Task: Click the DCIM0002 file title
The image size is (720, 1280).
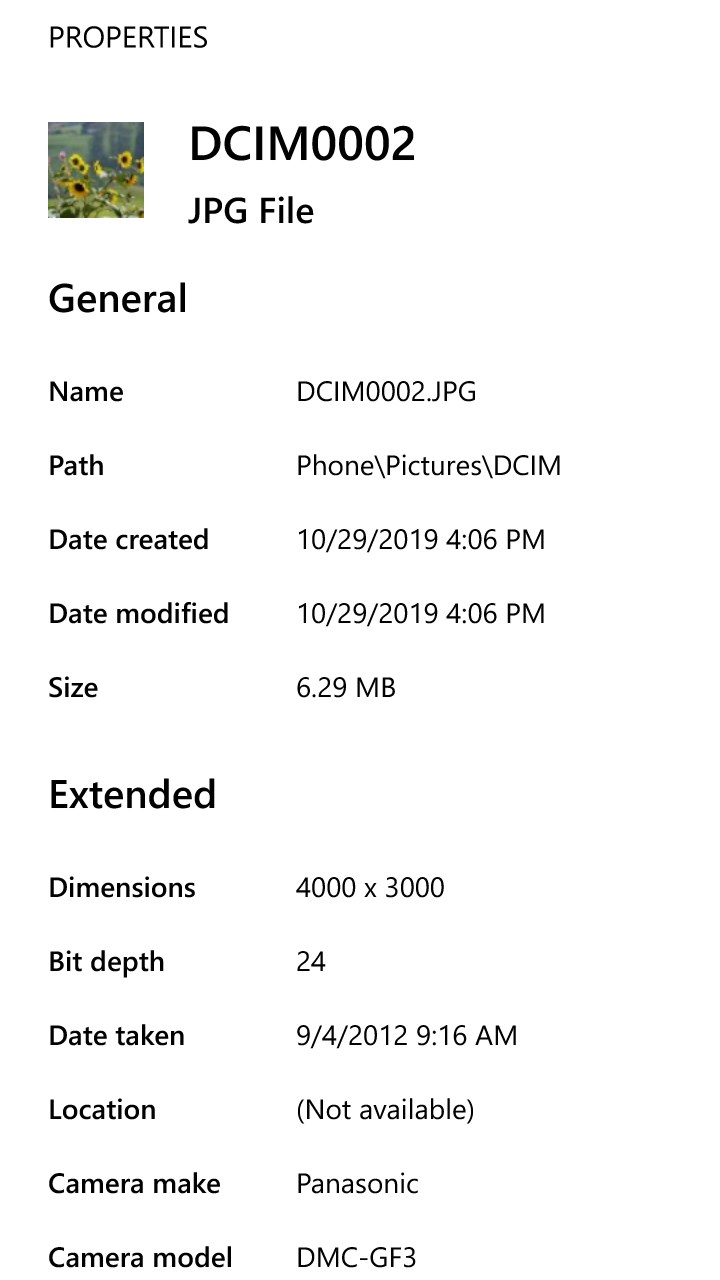Action: 302,146
